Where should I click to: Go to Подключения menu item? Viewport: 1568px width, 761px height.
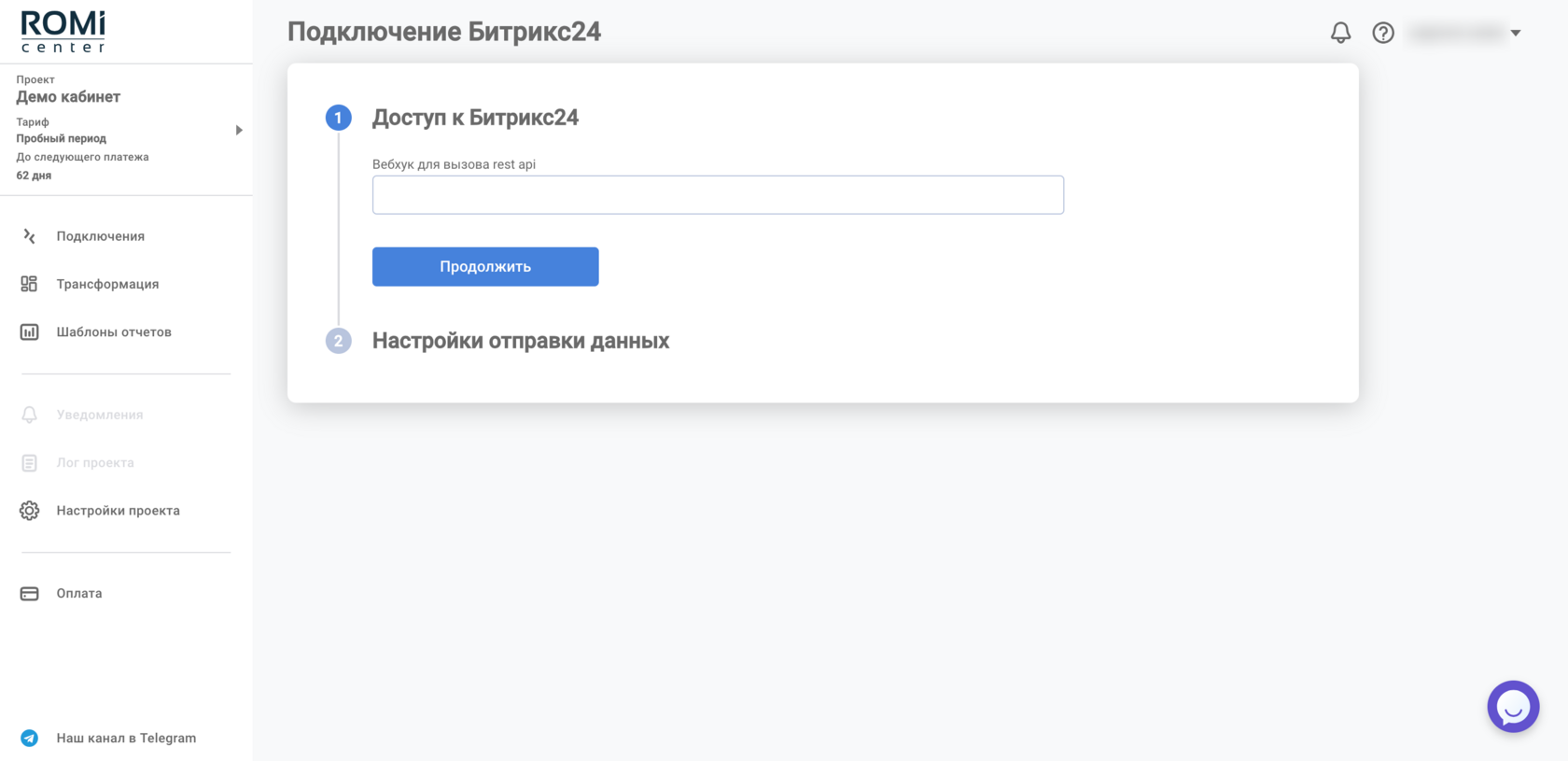point(100,236)
